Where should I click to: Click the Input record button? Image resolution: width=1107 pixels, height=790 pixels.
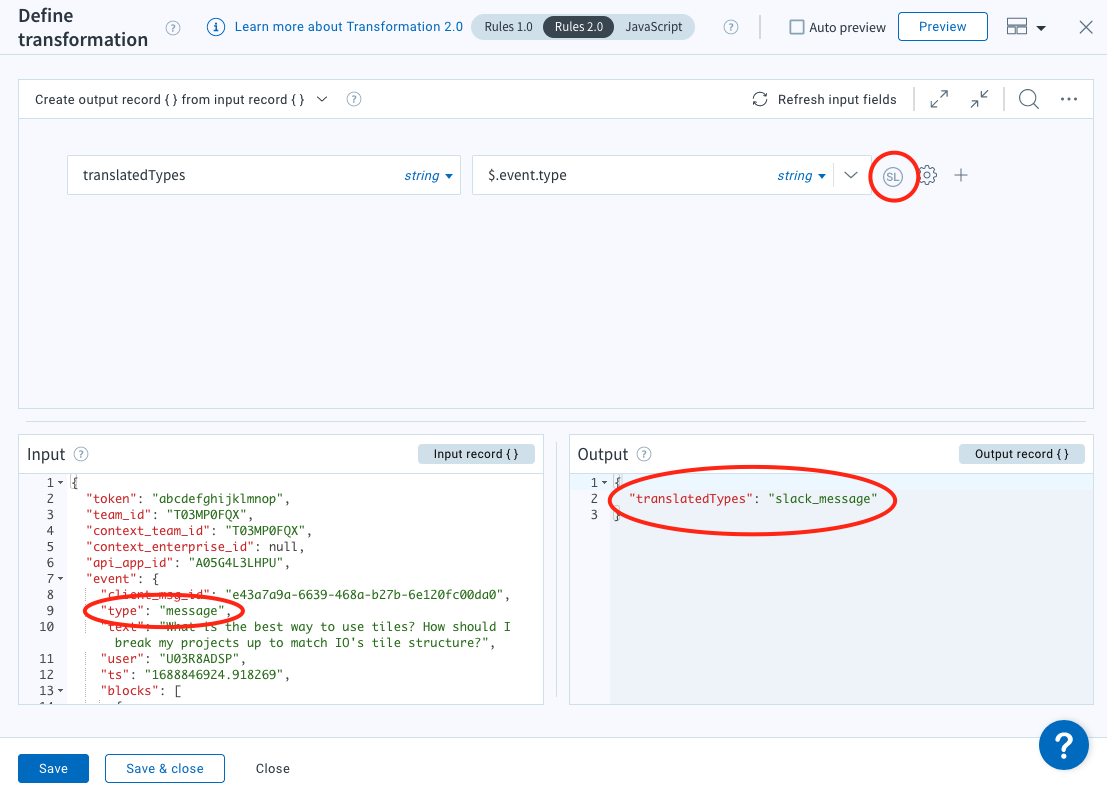point(476,454)
